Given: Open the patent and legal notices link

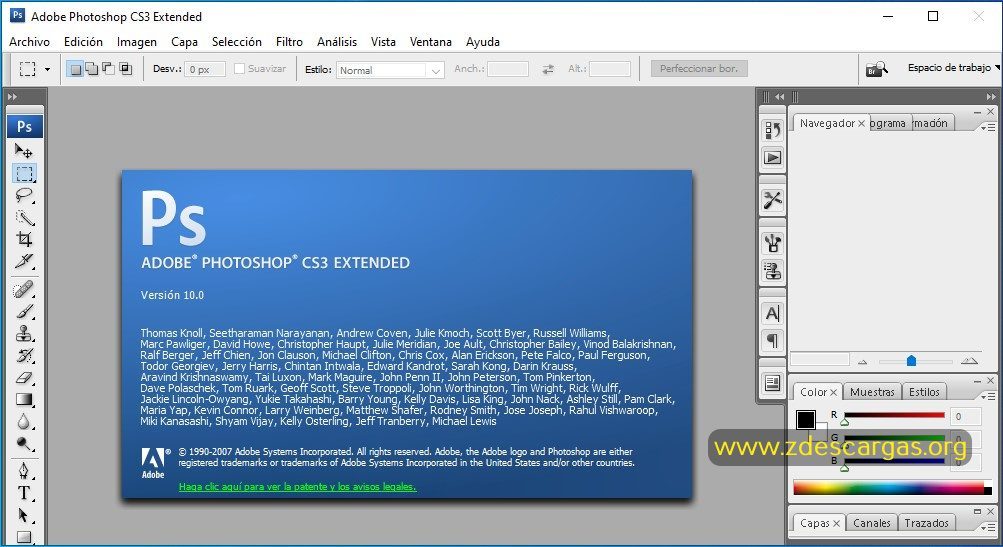Looking at the screenshot, I should pos(297,487).
